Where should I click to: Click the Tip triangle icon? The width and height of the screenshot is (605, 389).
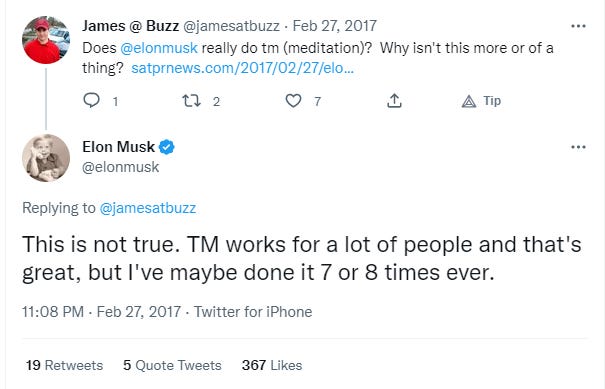pyautogui.click(x=469, y=101)
